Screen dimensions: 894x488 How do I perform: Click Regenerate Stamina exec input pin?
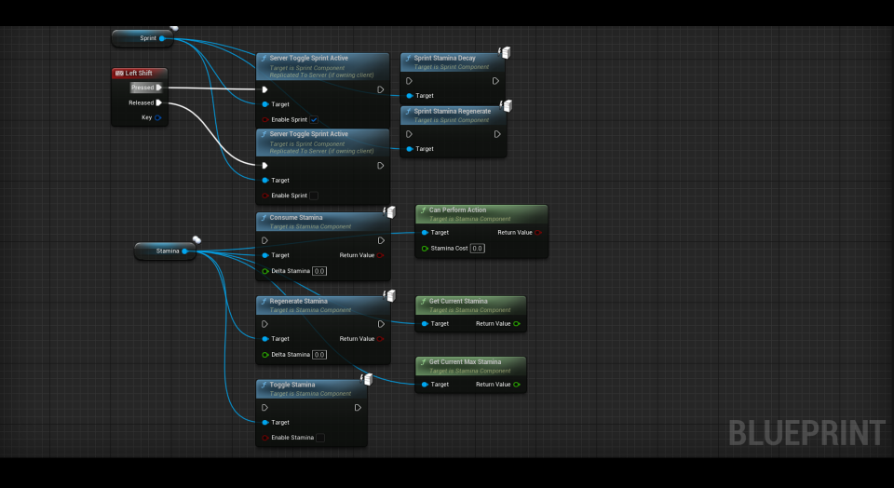265,324
